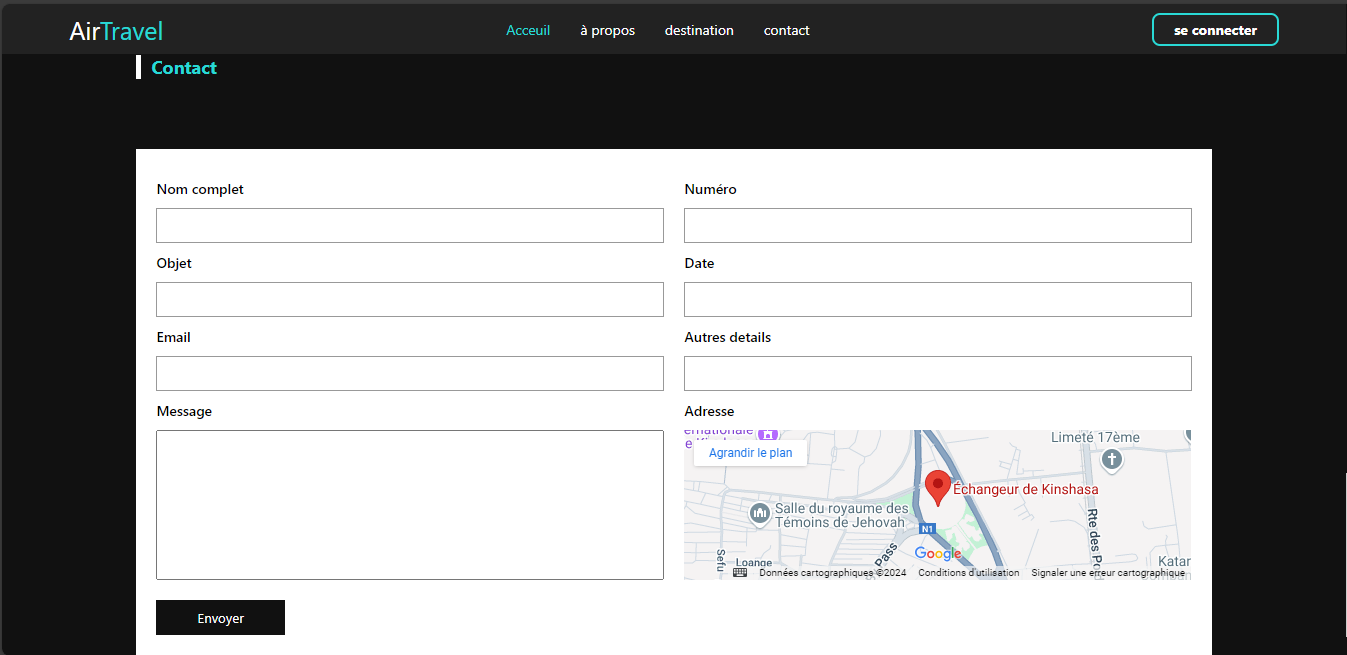
Task: Click into the Message text area
Action: pyautogui.click(x=409, y=504)
